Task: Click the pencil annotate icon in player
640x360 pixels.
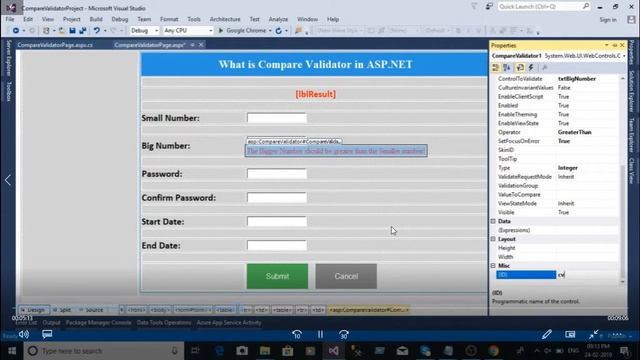Action: [547, 335]
